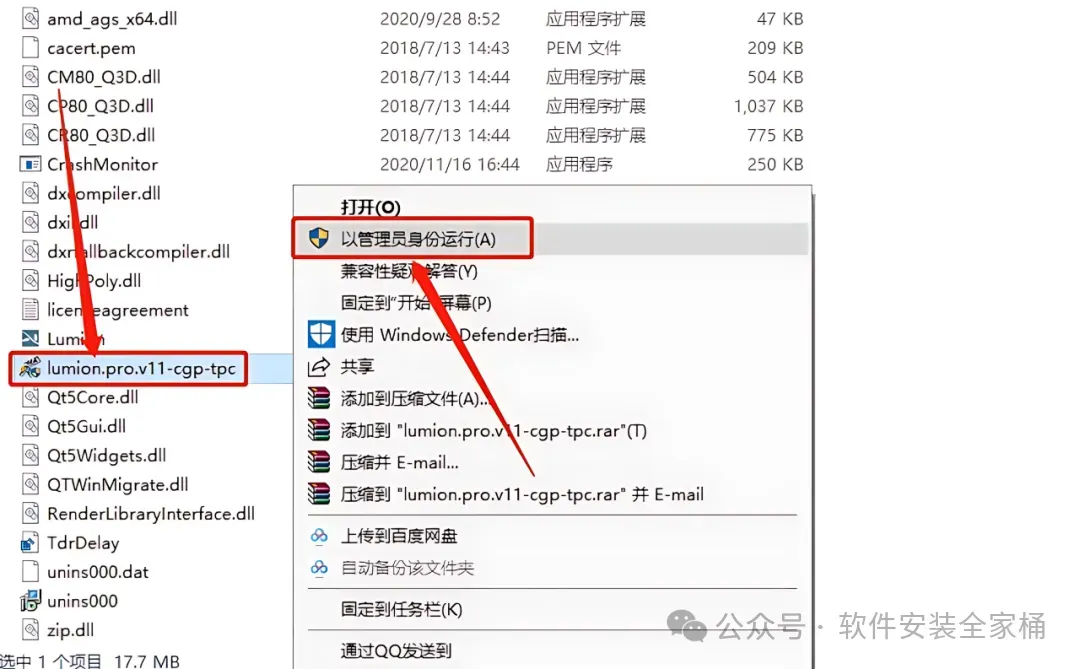Select 通过QQ发送到 menu entry
1080x669 pixels.
click(x=396, y=650)
